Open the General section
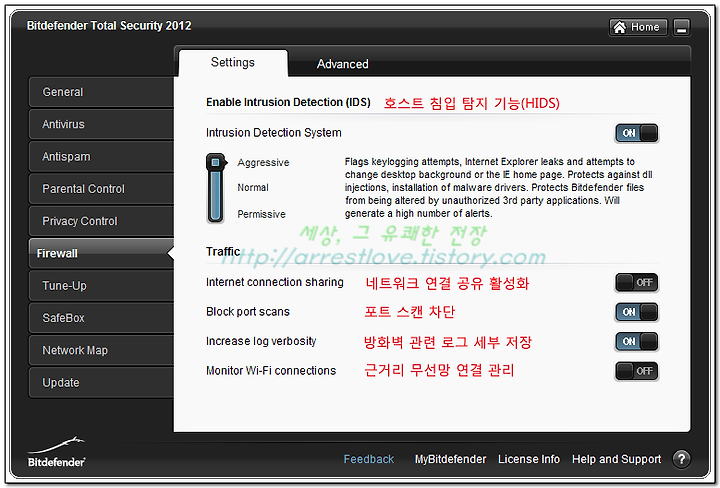The image size is (720, 488). (101, 92)
